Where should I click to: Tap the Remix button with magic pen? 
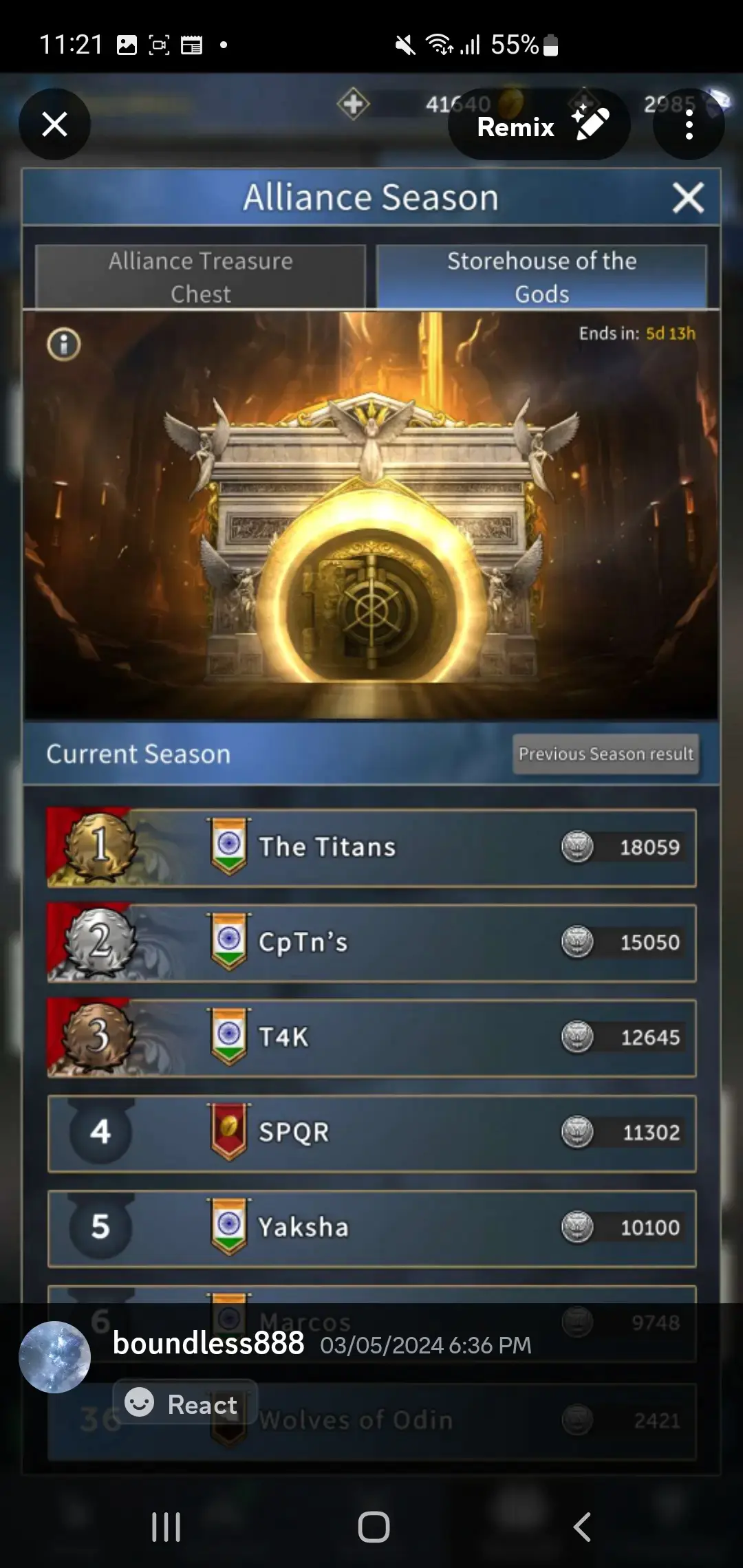pos(539,124)
